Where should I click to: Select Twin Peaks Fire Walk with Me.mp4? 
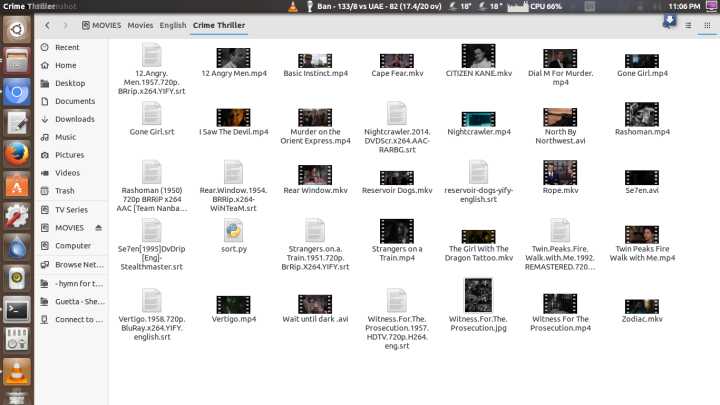click(x=642, y=244)
